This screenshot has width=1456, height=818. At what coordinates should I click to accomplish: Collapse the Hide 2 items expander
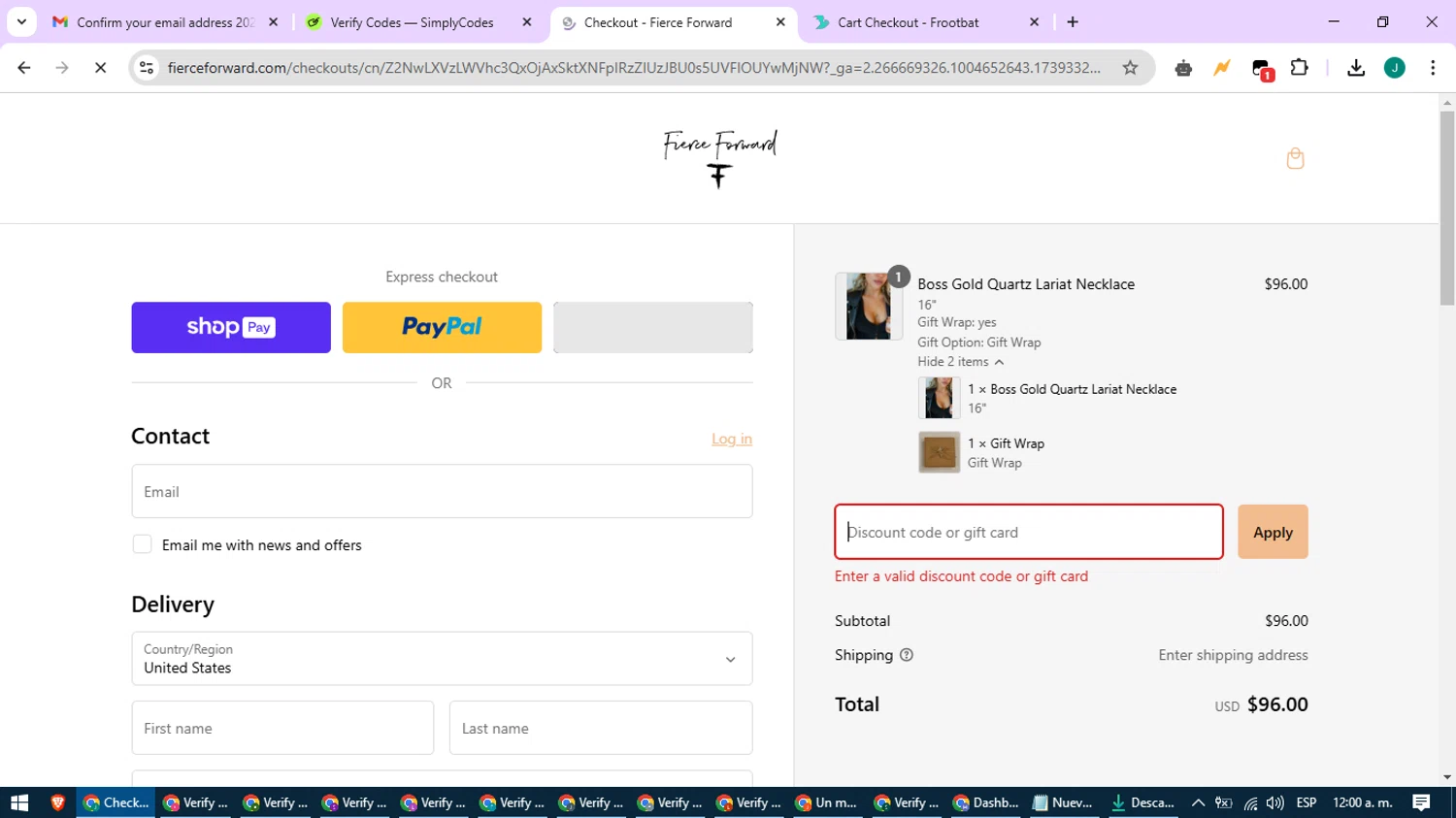[x=961, y=362]
